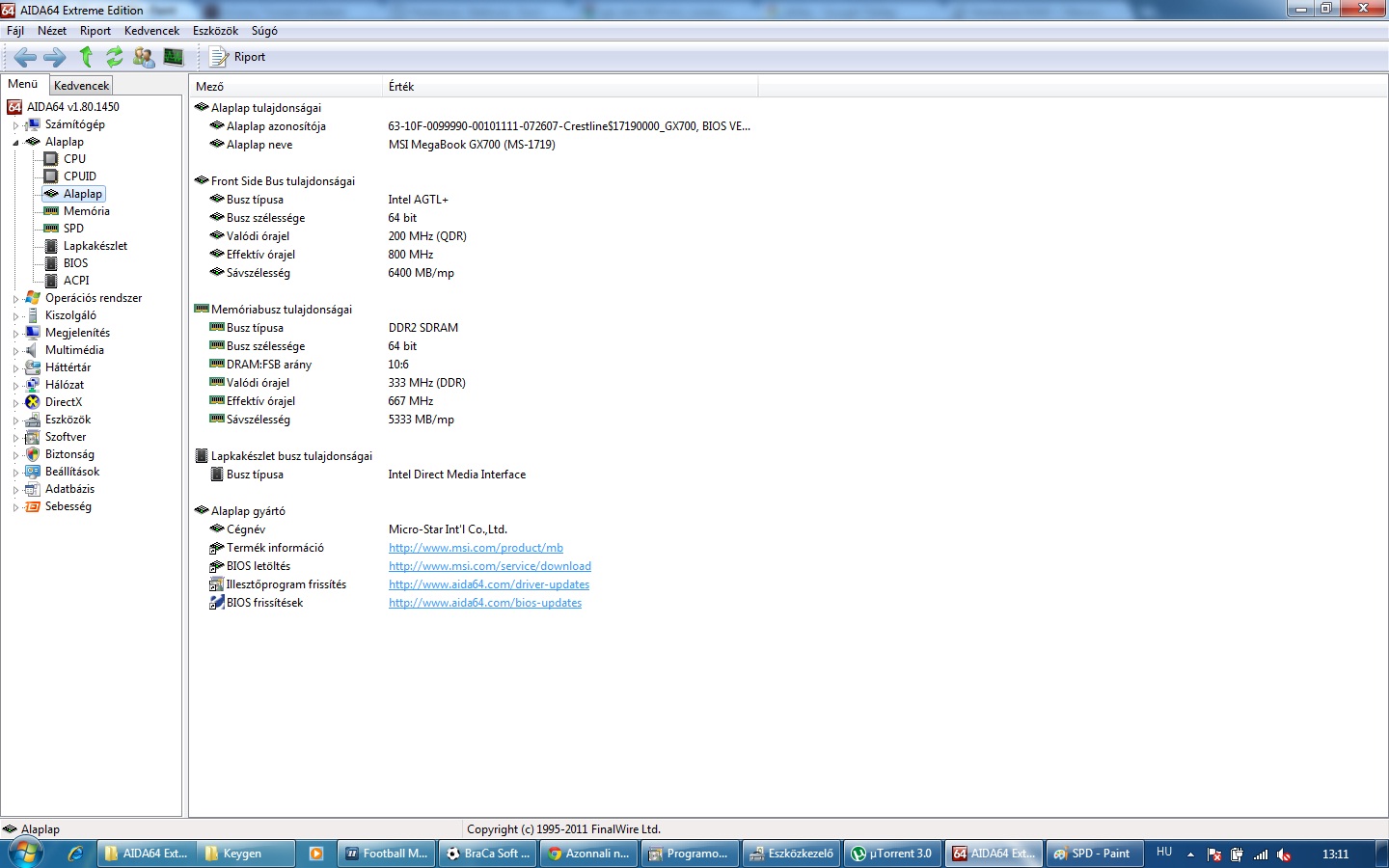
Task: Select the Alaplap child tree item
Action: click(x=83, y=194)
